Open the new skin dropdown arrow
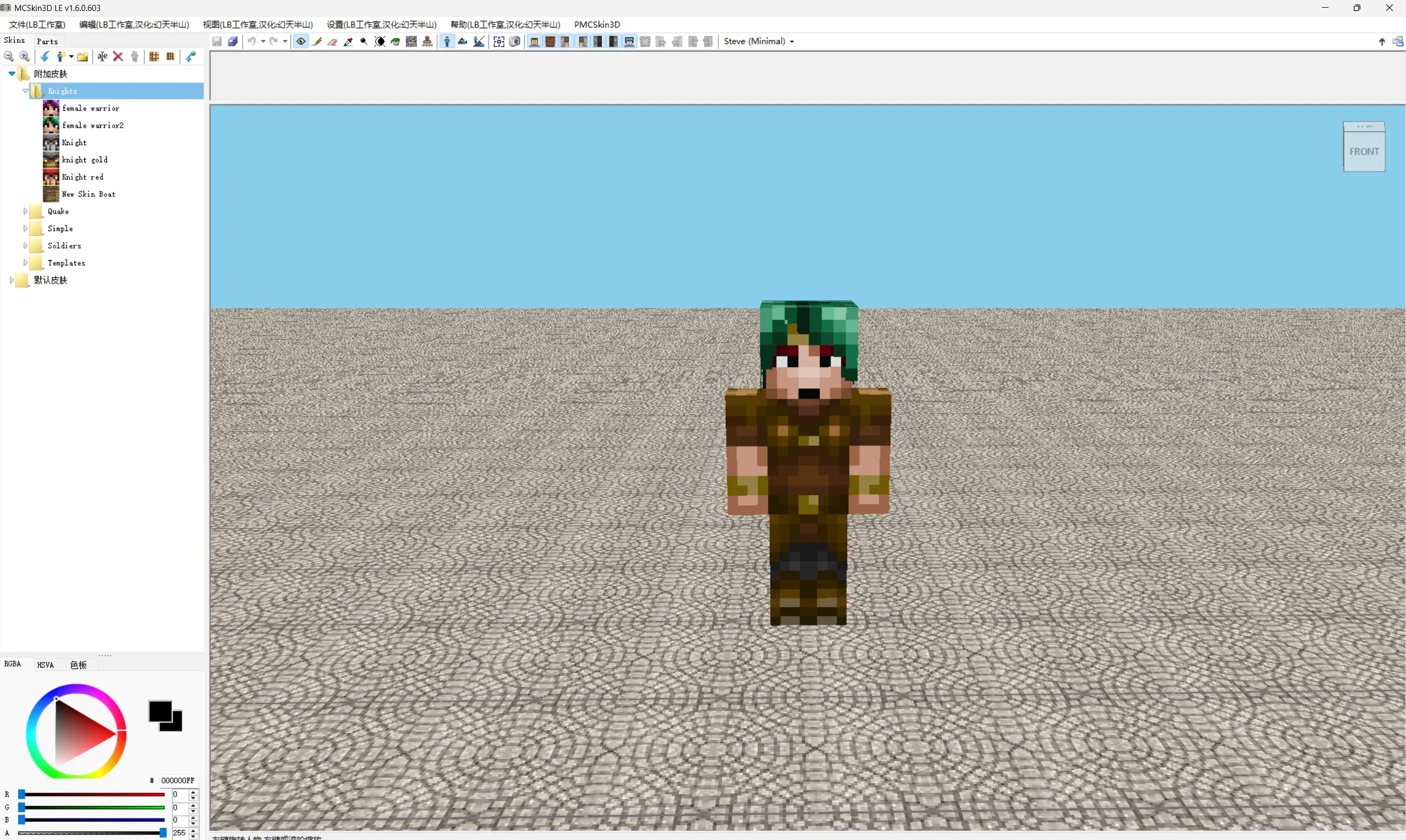1406x840 pixels. coord(72,57)
